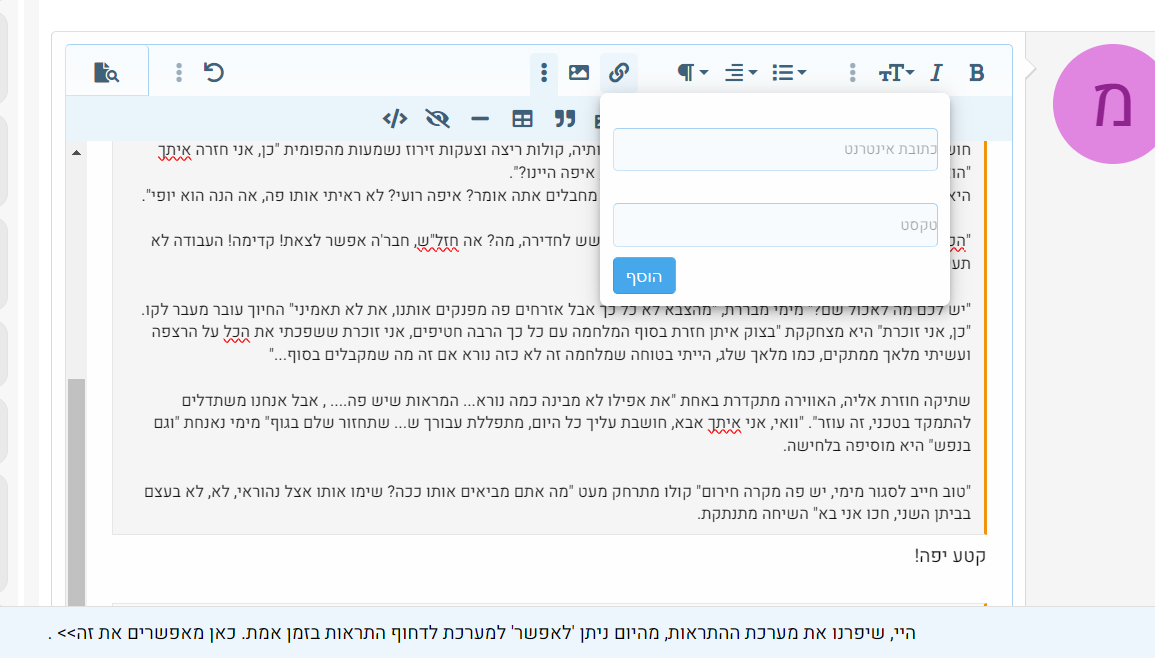1155x658 pixels.
Task: Click the scroll up arrow of the editor
Action: (76, 153)
